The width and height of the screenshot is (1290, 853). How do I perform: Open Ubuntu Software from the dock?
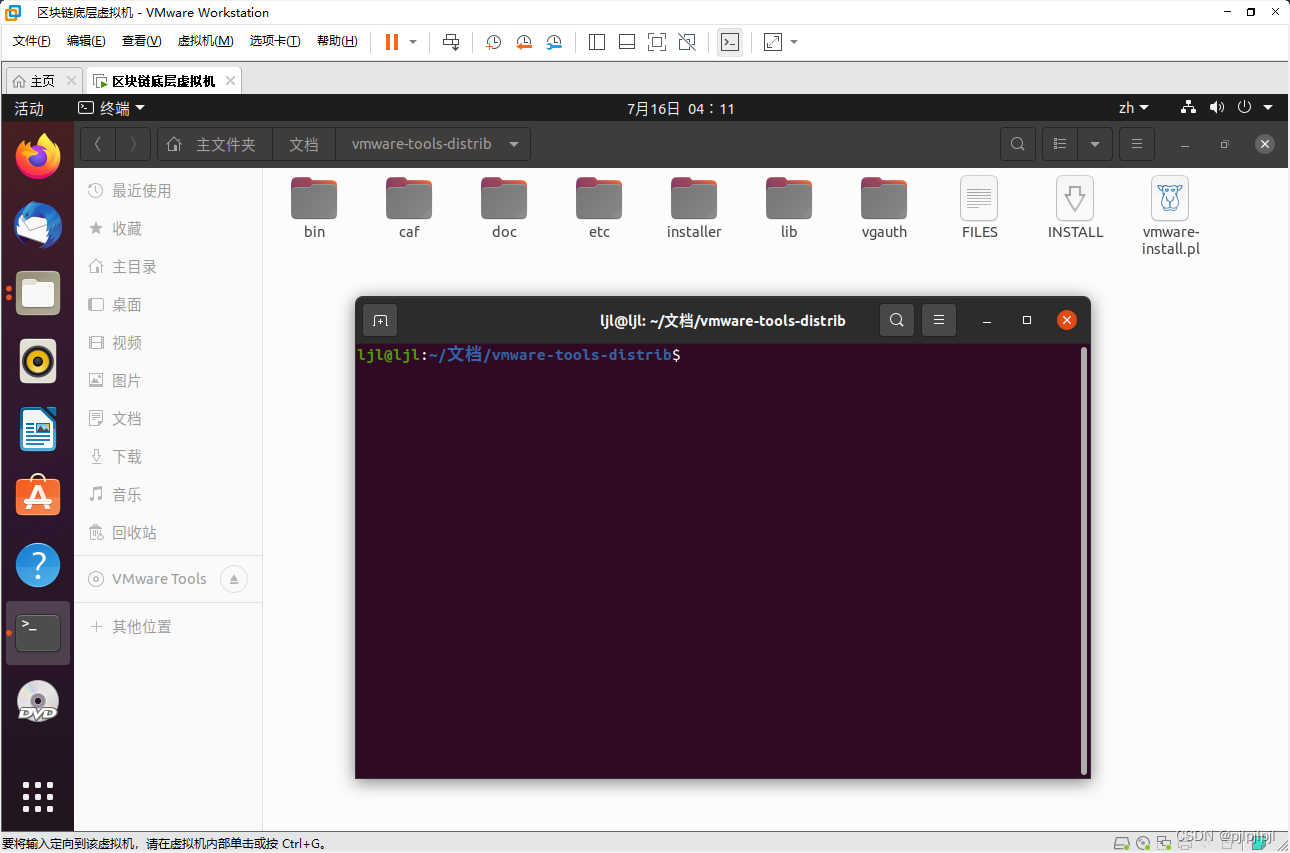click(38, 497)
